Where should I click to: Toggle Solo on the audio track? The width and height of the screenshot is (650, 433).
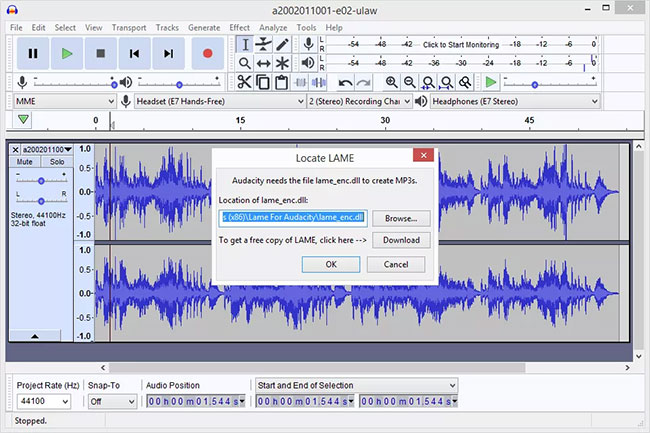click(x=57, y=162)
